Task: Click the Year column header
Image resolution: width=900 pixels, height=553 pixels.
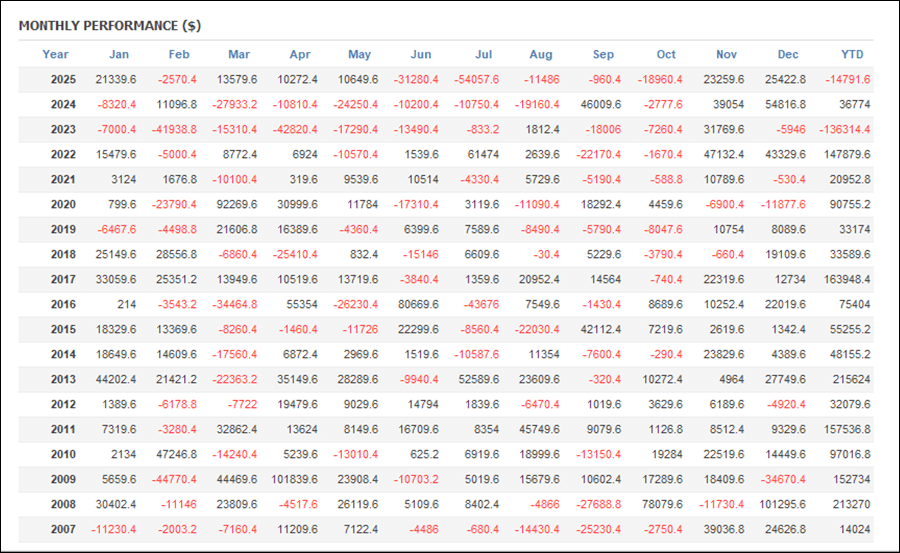Action: (56, 54)
